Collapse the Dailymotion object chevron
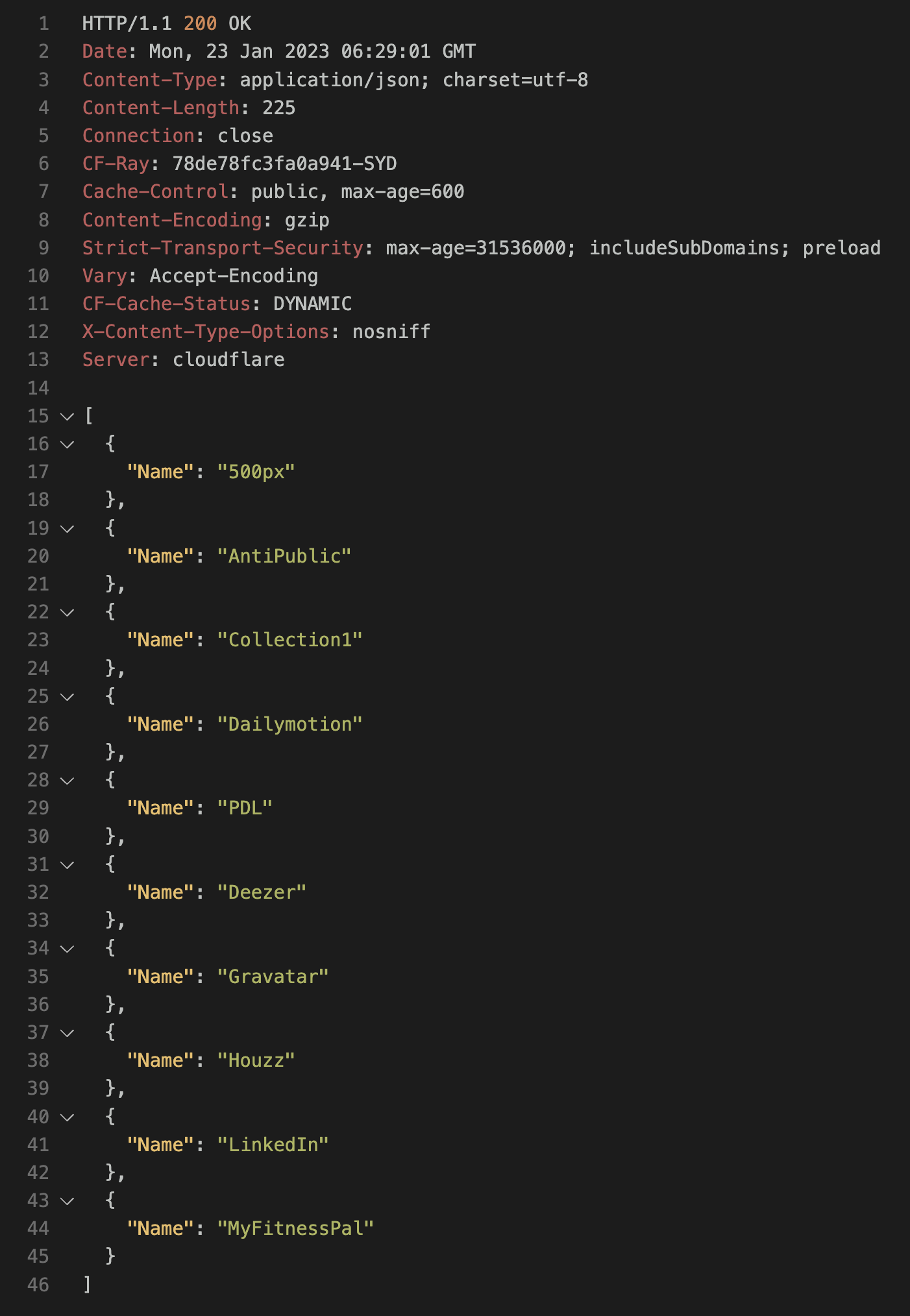910x1316 pixels. click(67, 697)
